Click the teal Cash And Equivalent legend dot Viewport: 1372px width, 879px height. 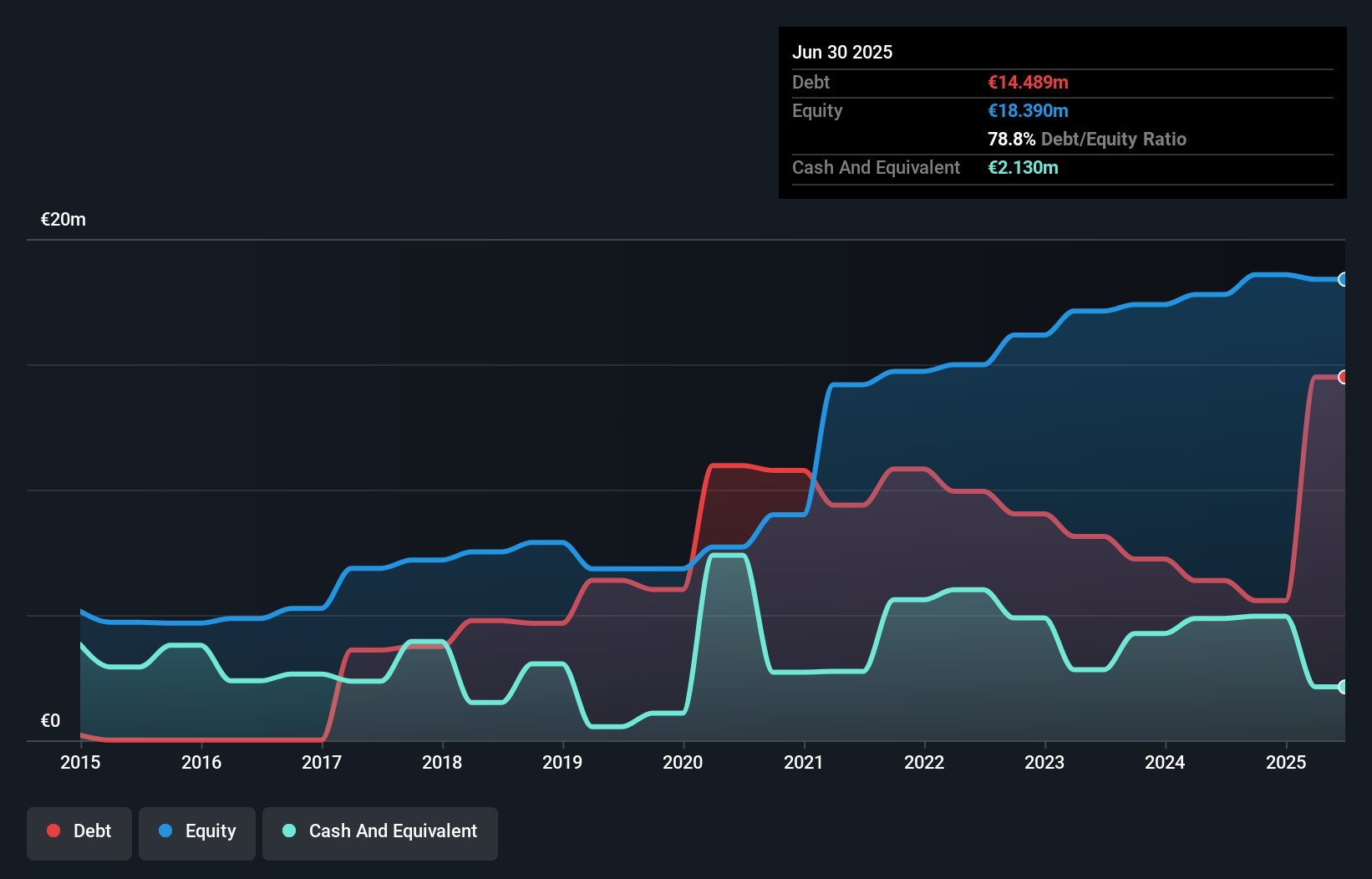(x=287, y=831)
